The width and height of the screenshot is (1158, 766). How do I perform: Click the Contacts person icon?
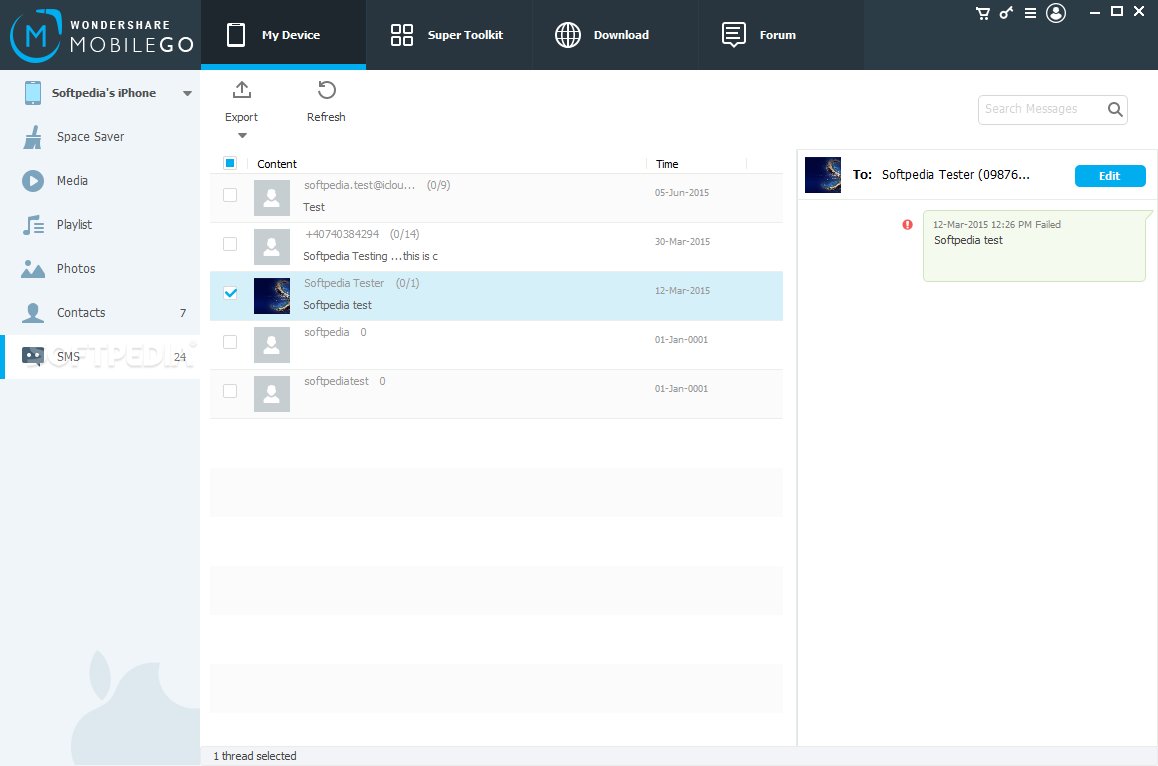click(32, 312)
